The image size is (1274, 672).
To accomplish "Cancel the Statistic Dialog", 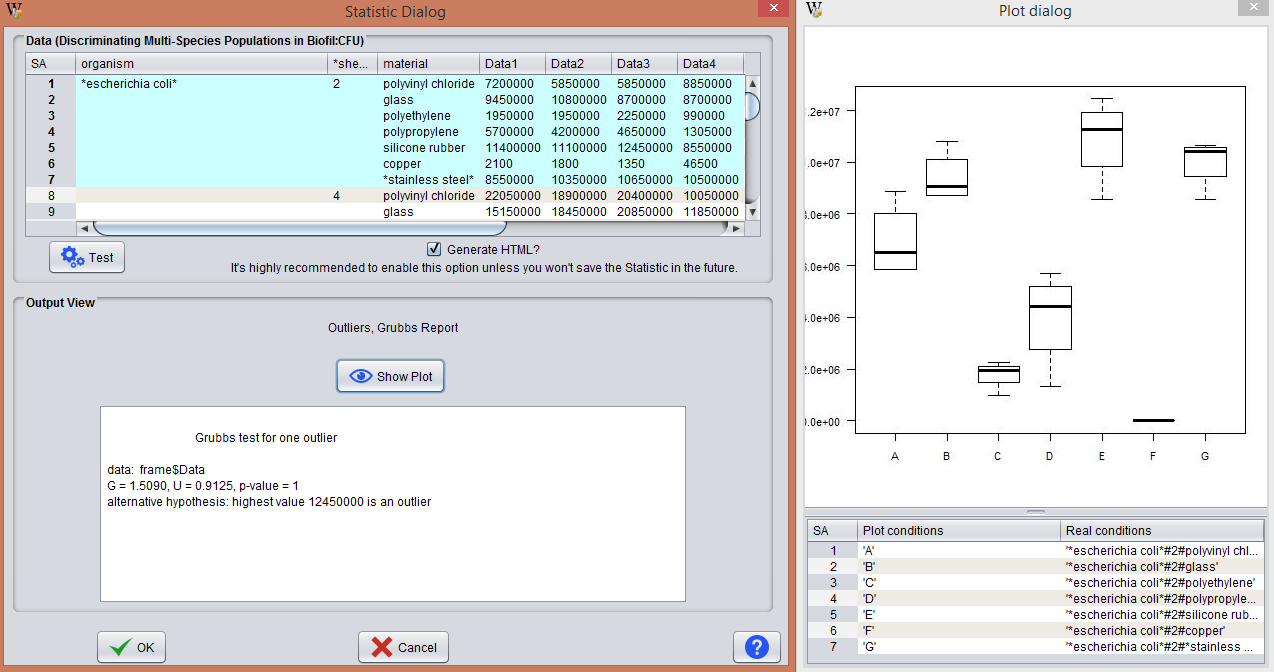I will [x=403, y=647].
